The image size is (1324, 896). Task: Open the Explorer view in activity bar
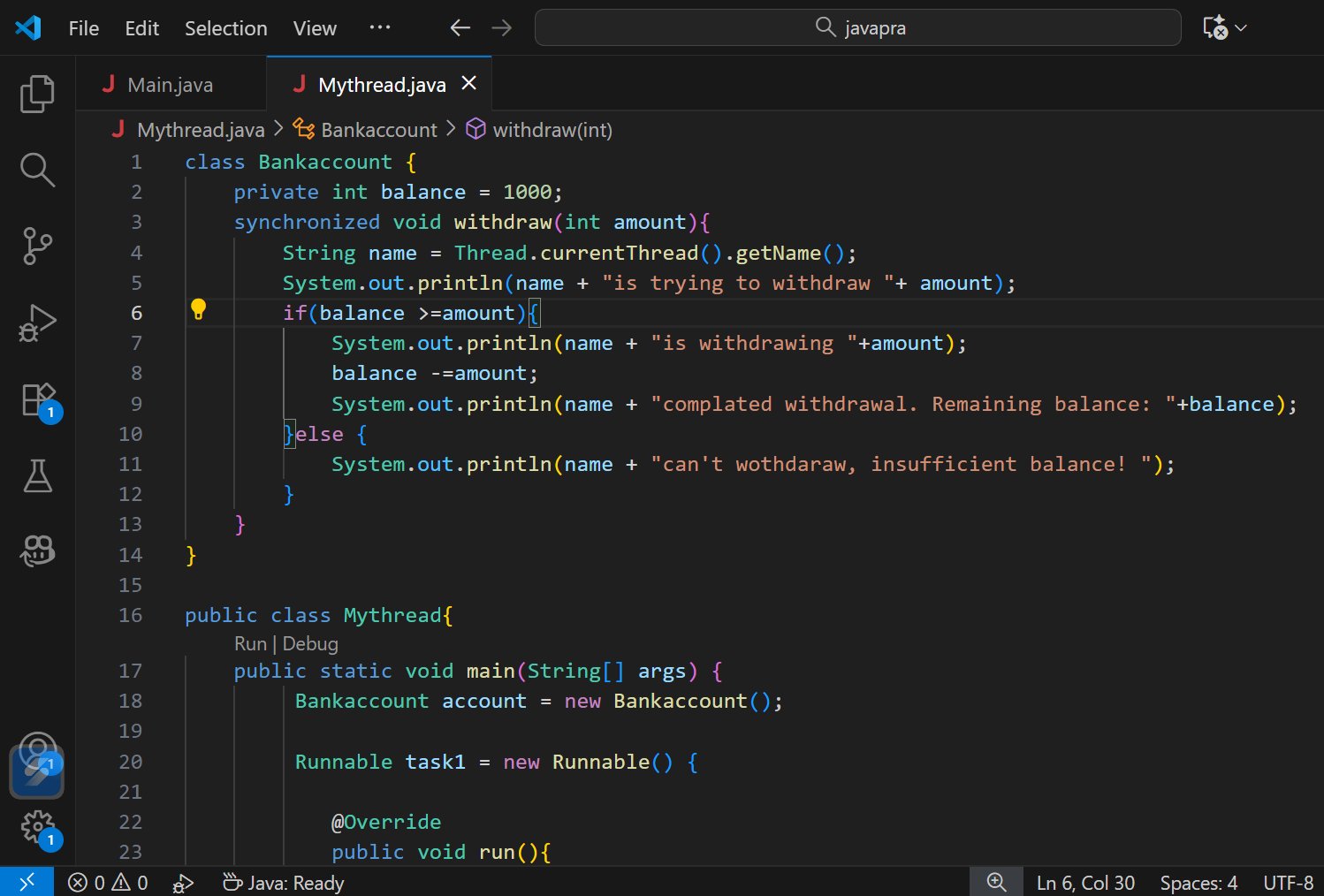[x=37, y=94]
